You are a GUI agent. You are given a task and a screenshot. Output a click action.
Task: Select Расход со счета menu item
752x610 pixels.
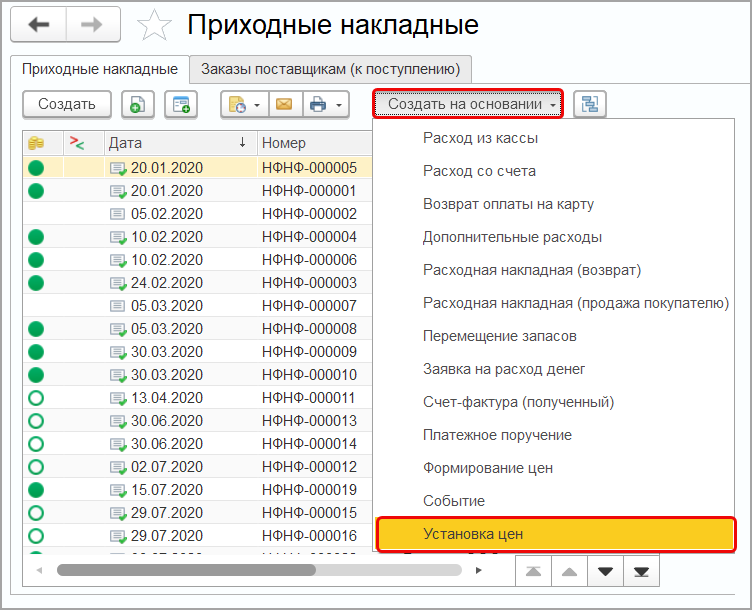pyautogui.click(x=479, y=171)
